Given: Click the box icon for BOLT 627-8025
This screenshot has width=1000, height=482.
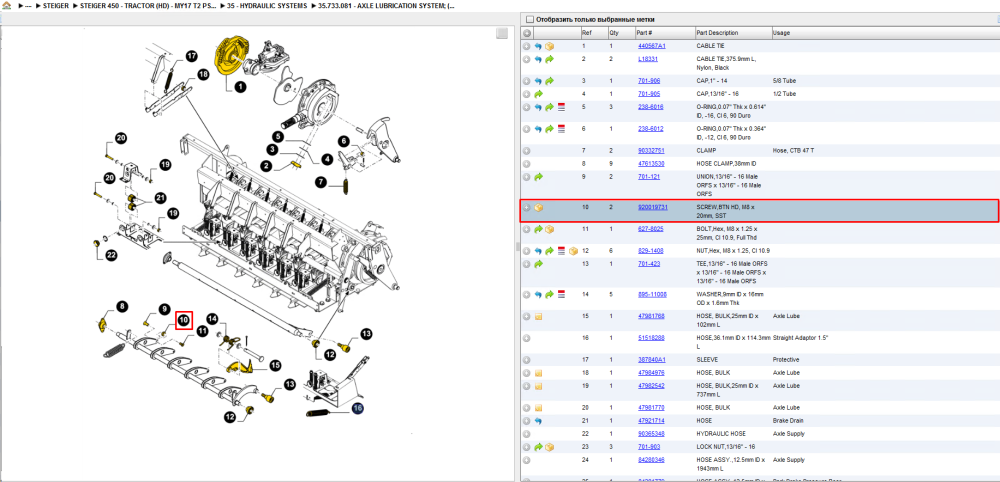Looking at the screenshot, I should (x=549, y=228).
